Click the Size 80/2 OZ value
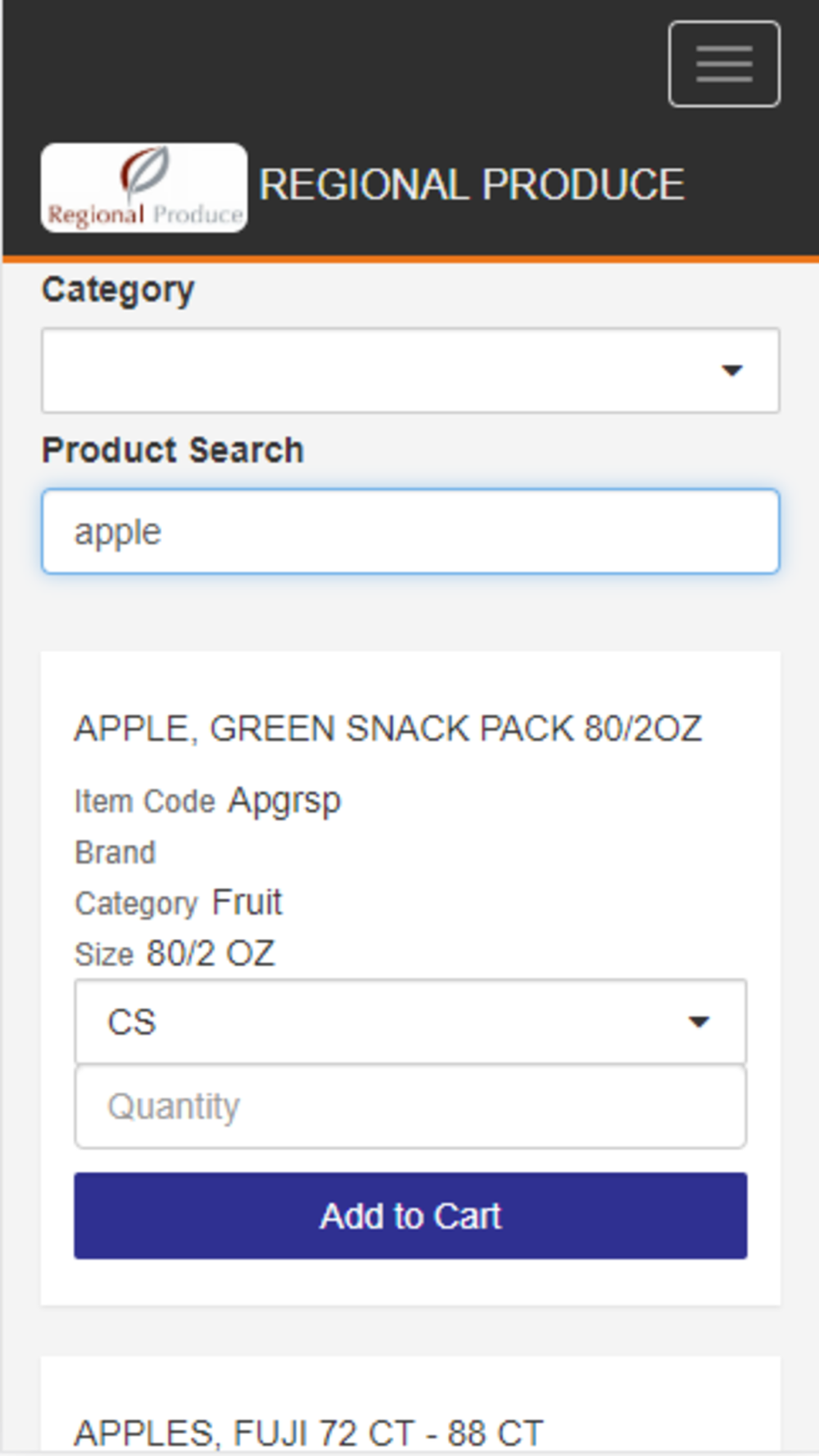Image resolution: width=819 pixels, height=1456 pixels. tap(210, 954)
